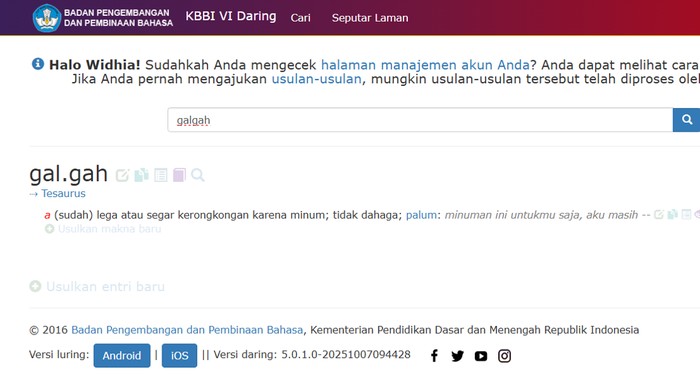The image size is (700, 391).
Task: Click Usulkan entri baru
Action: pyautogui.click(x=105, y=287)
